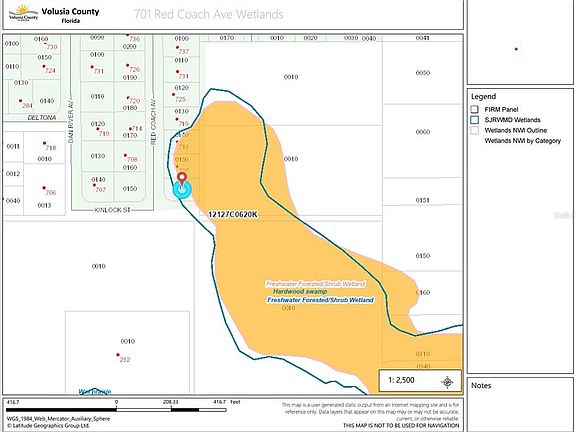Screen dimensions: 576x432
Task: Click parcel label '0050'
Action: 422,73
